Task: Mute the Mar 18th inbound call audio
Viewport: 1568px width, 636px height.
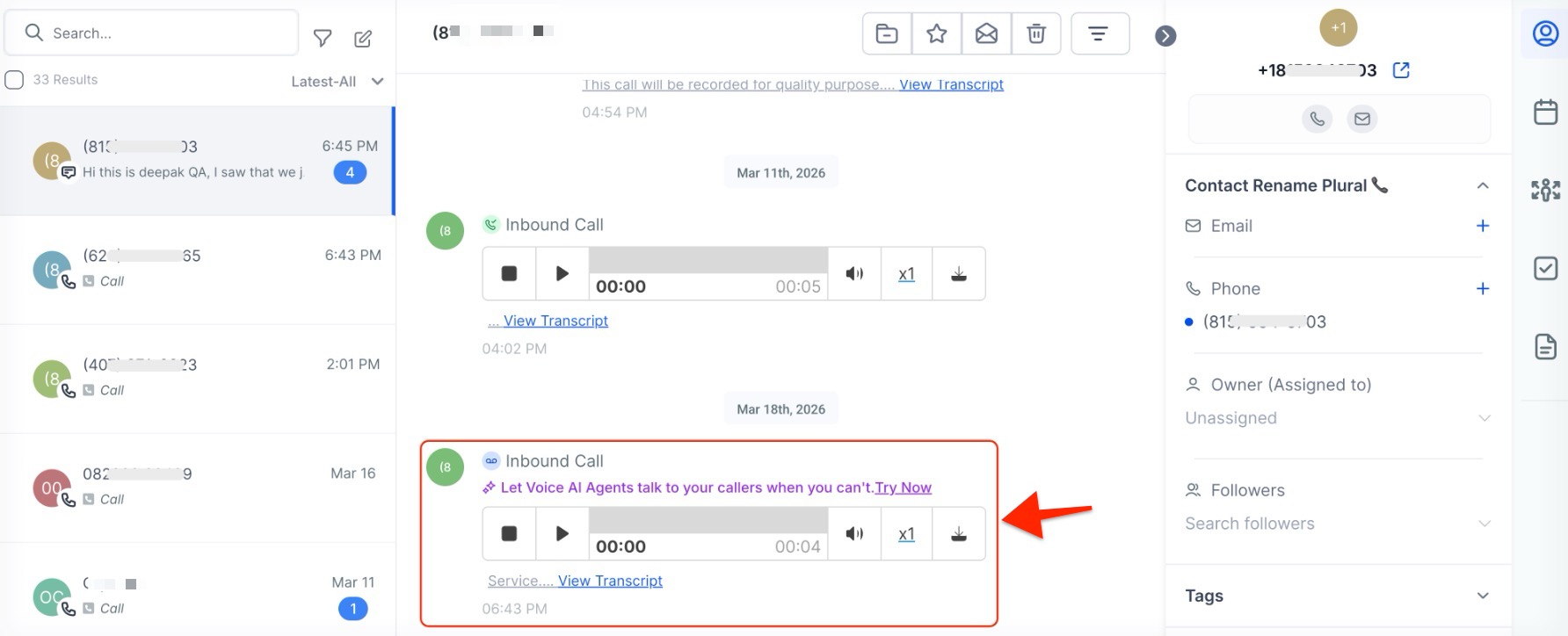Action: tap(853, 534)
